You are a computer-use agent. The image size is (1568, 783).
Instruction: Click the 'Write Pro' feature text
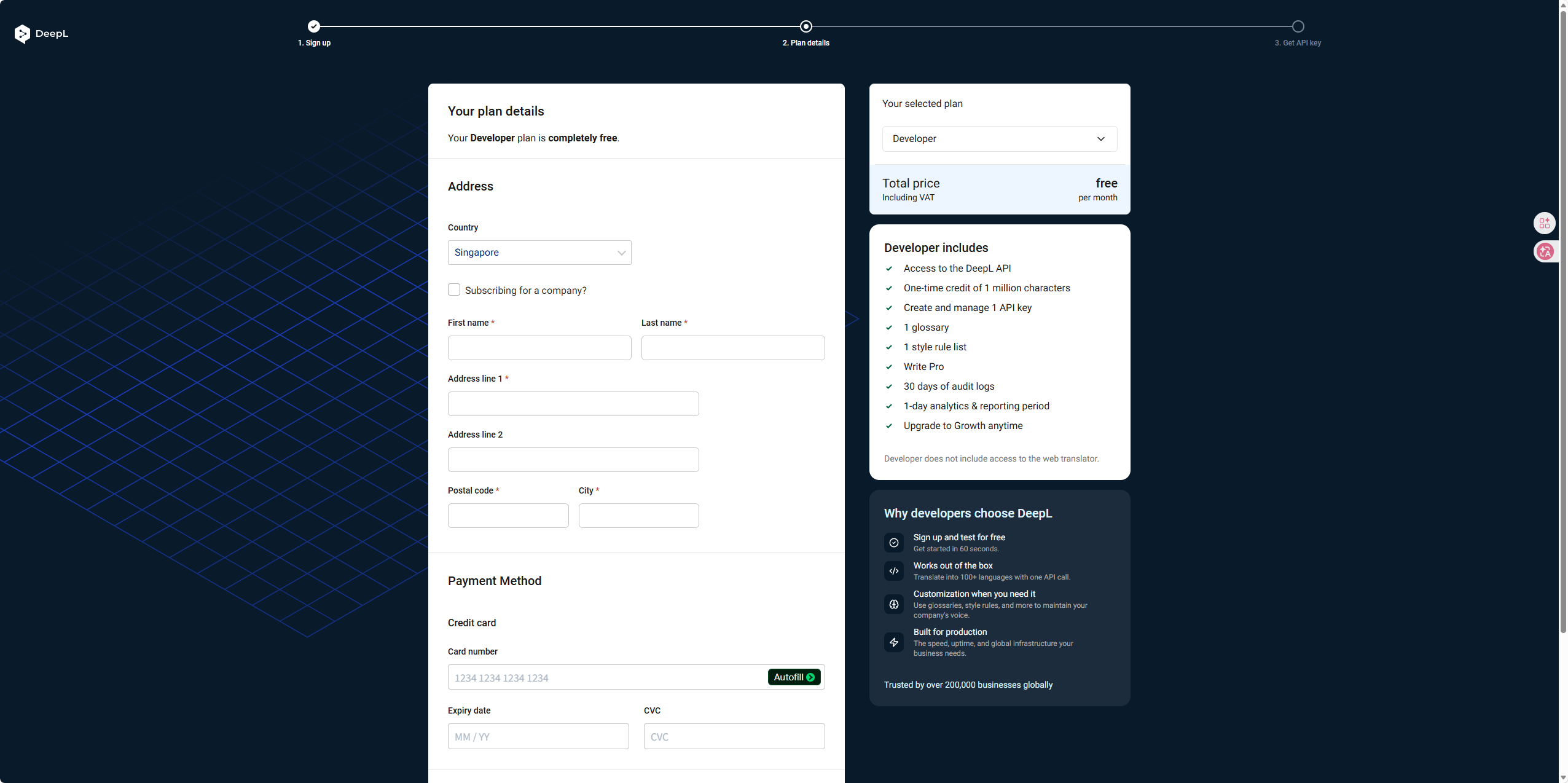pos(923,367)
